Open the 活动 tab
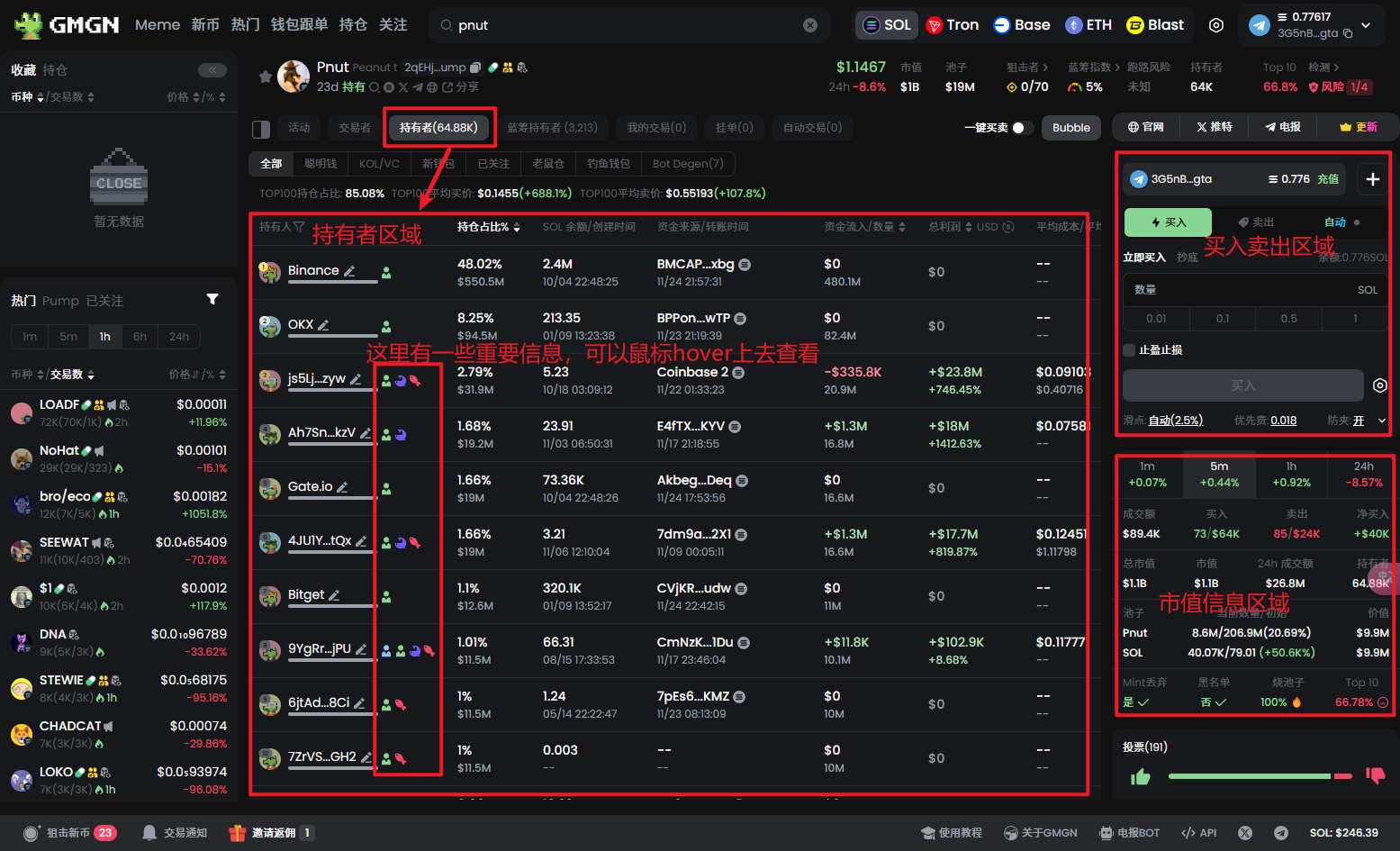Image resolution: width=1400 pixels, height=851 pixels. pyautogui.click(x=299, y=128)
